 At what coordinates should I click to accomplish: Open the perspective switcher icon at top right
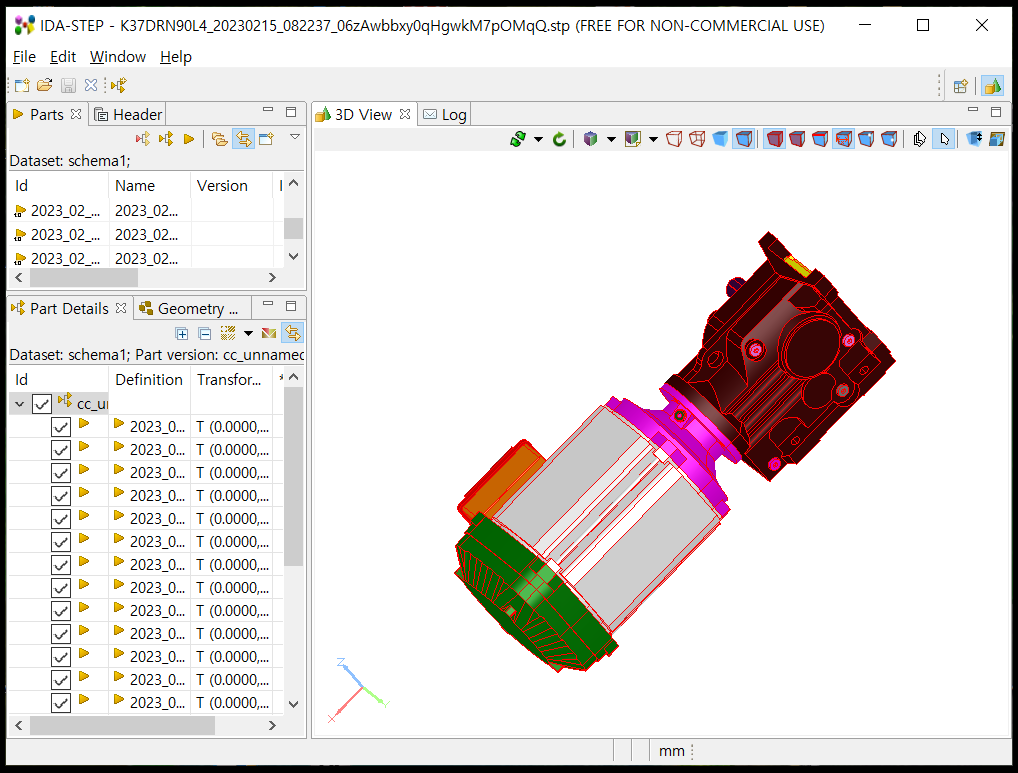[x=961, y=86]
